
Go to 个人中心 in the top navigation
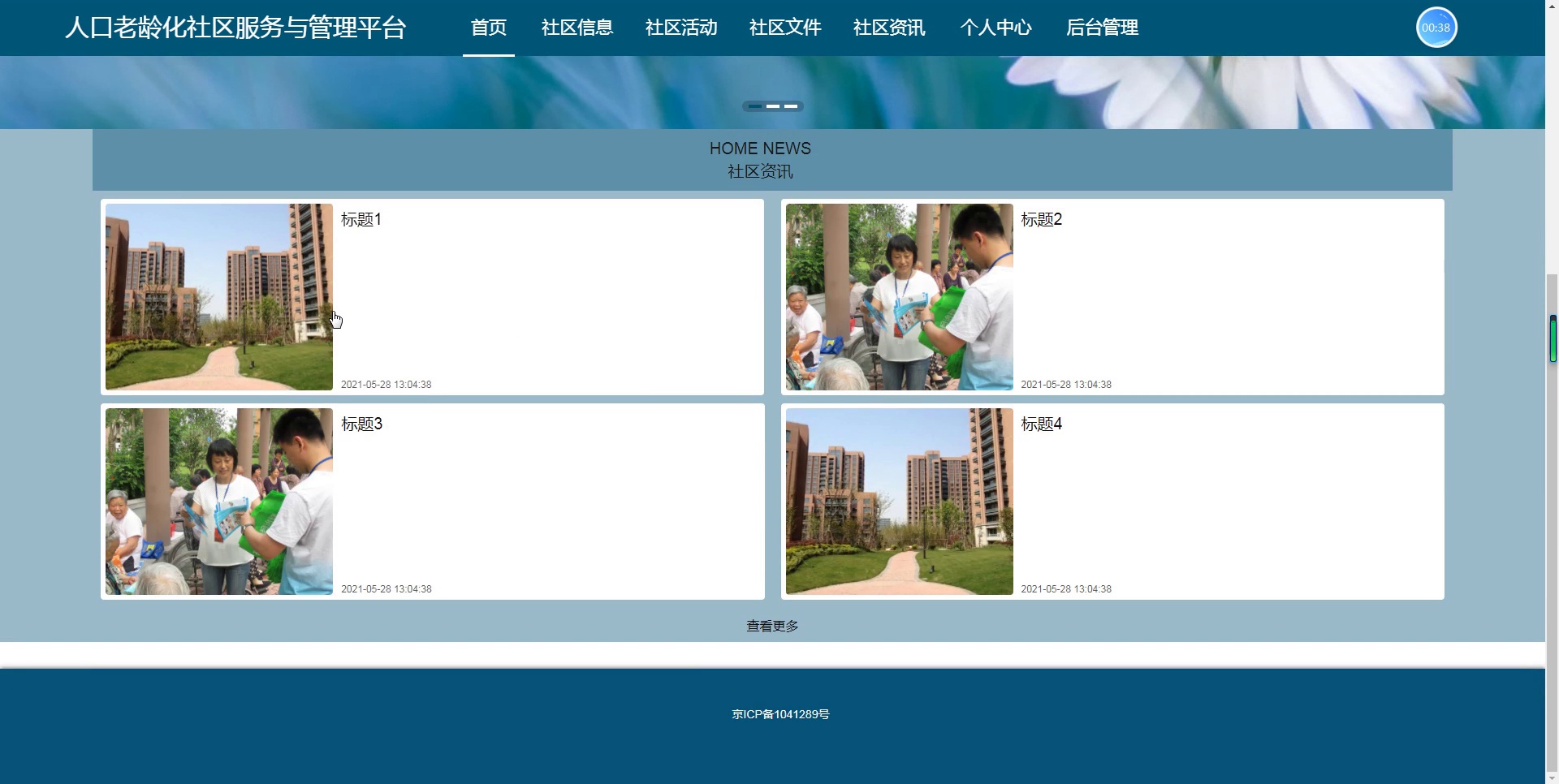[x=995, y=28]
